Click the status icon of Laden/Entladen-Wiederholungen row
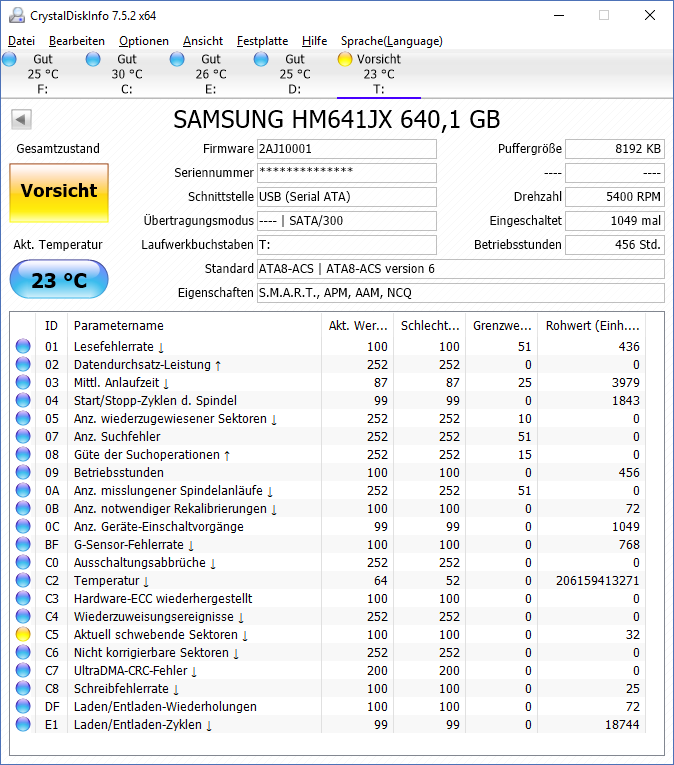Screen dimensions: 674x765 (x=23, y=706)
